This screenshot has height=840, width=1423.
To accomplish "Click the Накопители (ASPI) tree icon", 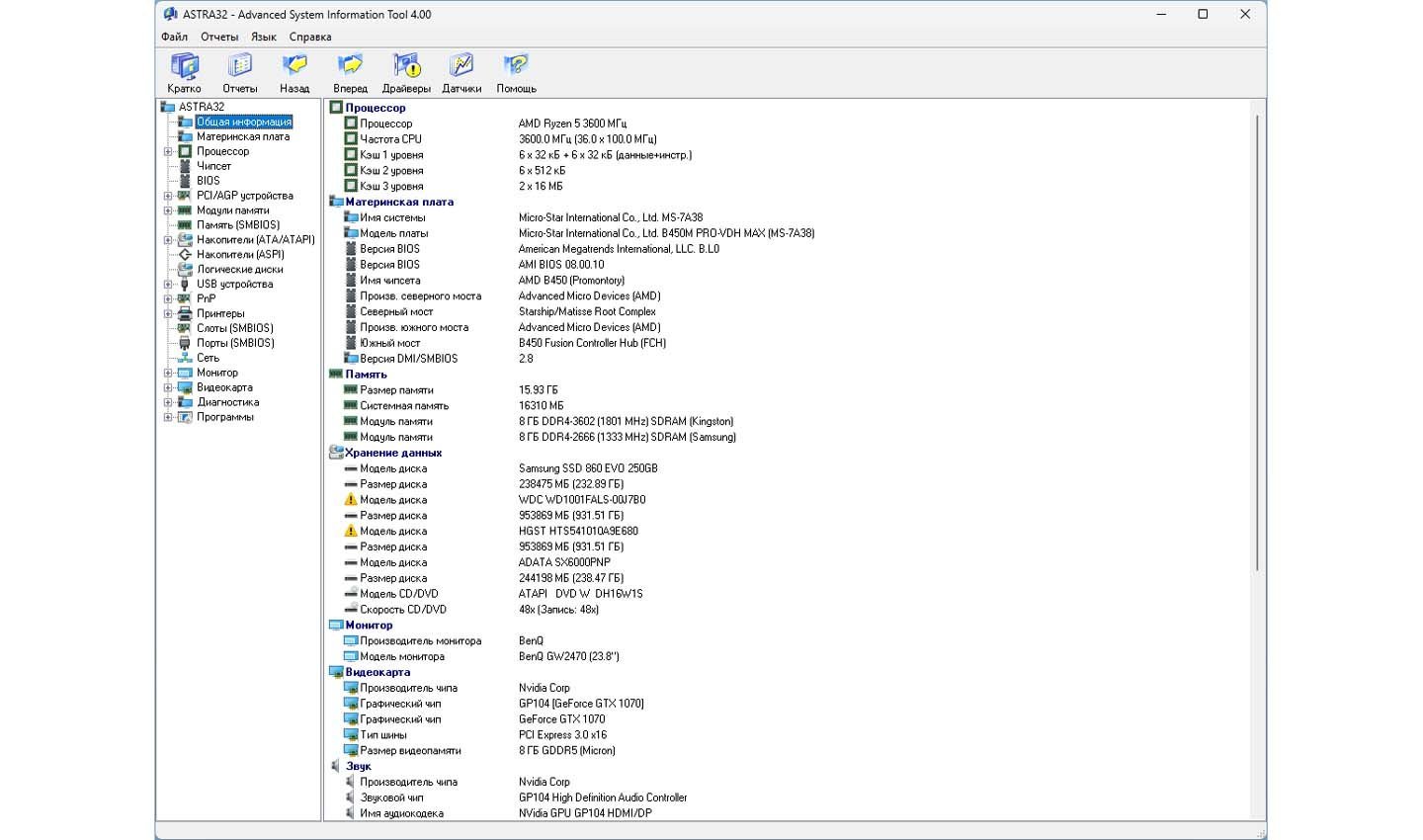I will click(185, 255).
